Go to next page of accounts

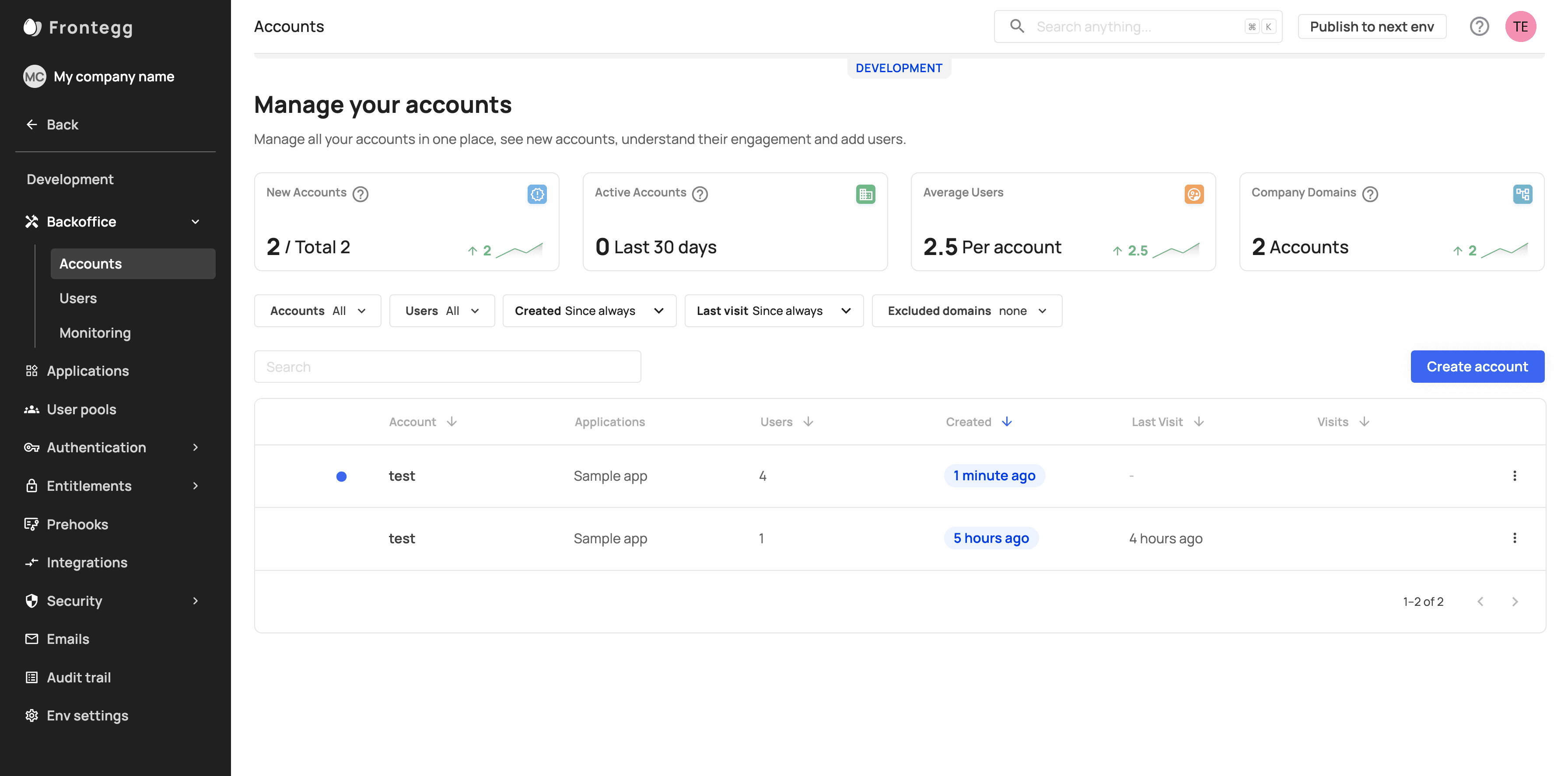[1515, 601]
